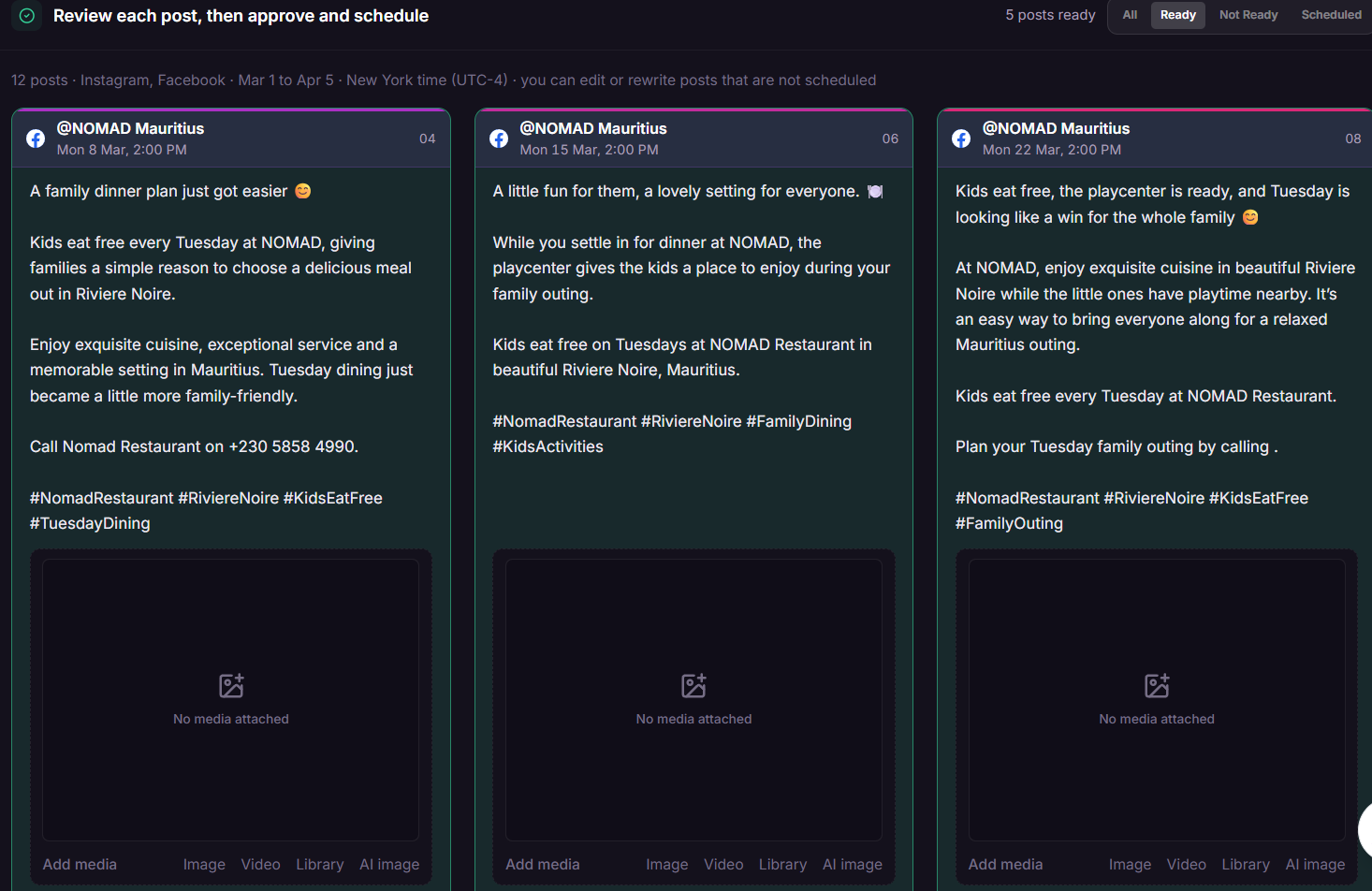Switch to the All filter tab
Image resolution: width=1372 pixels, height=891 pixels.
(x=1130, y=15)
